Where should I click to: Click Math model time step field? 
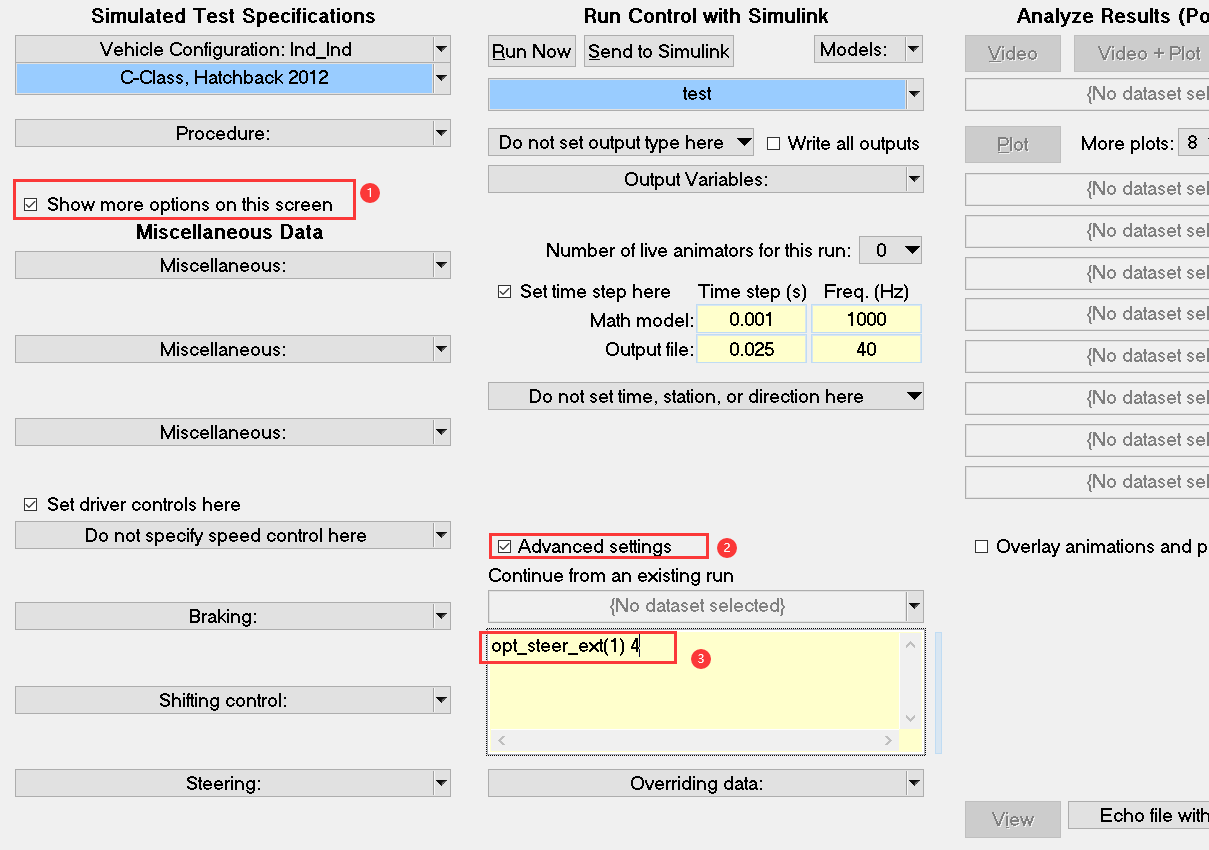point(751,320)
